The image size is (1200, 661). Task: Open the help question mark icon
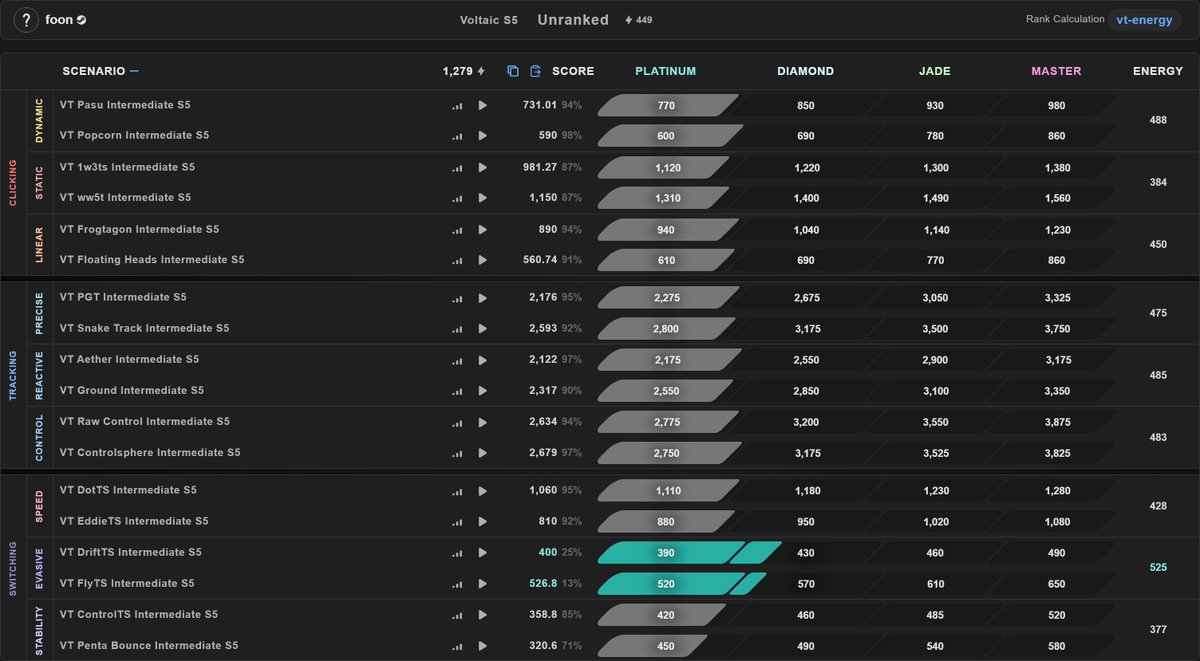tap(25, 20)
